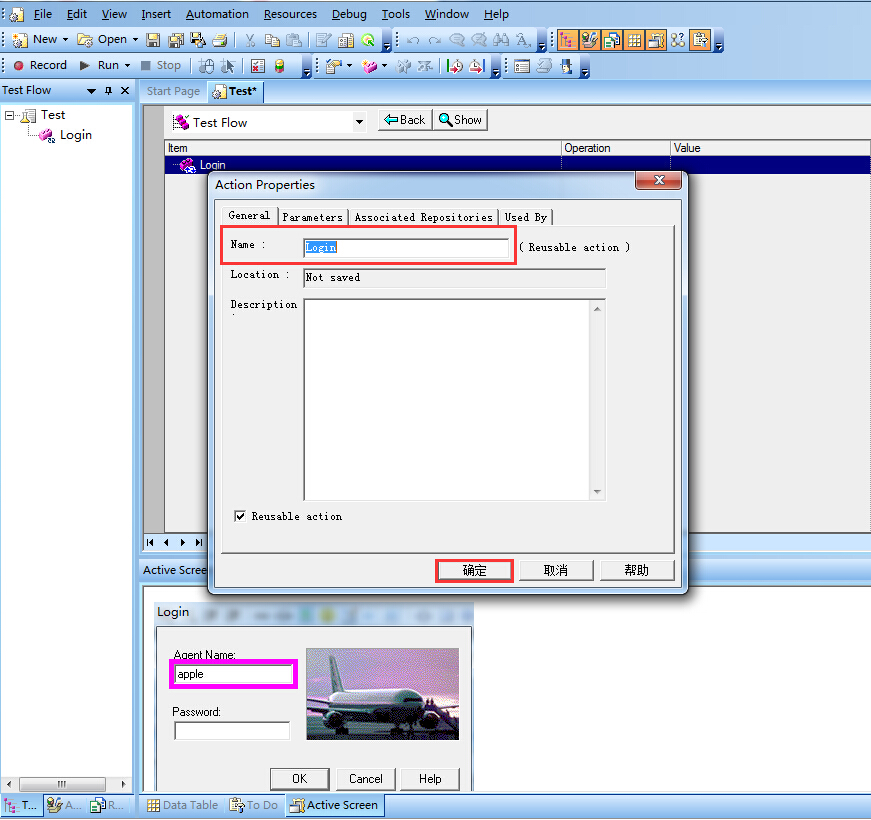Open the Test Flow combo box dropdown
Screen dimensions: 871x820
click(x=360, y=122)
